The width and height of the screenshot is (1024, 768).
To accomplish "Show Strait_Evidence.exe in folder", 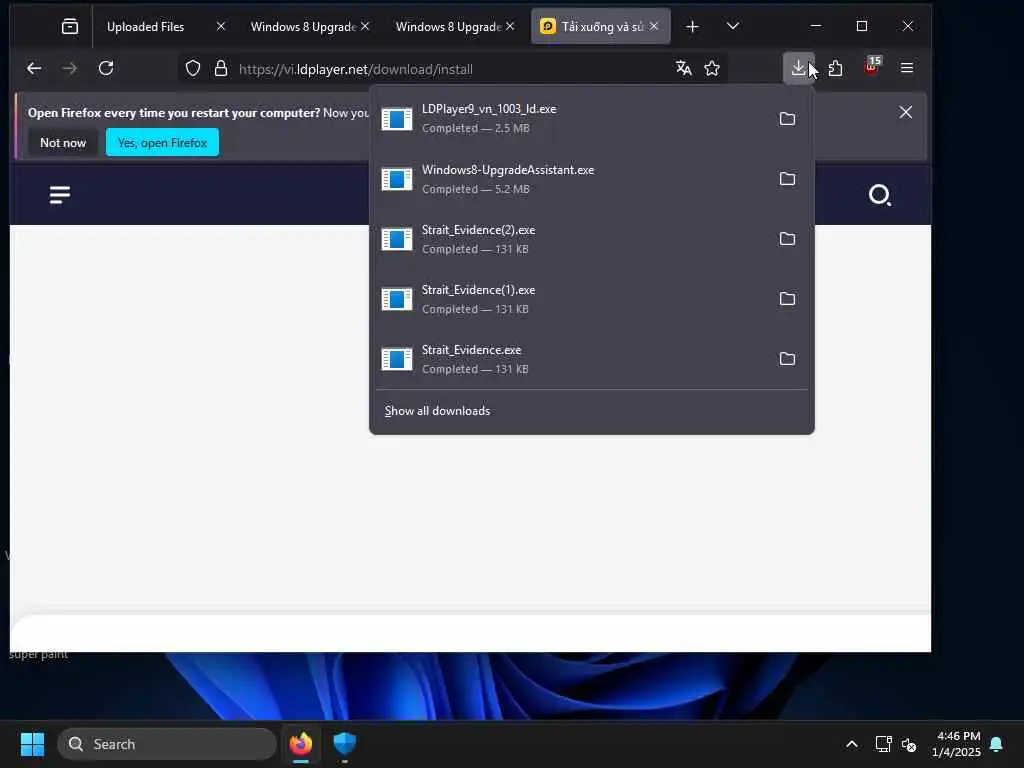I will coord(788,359).
